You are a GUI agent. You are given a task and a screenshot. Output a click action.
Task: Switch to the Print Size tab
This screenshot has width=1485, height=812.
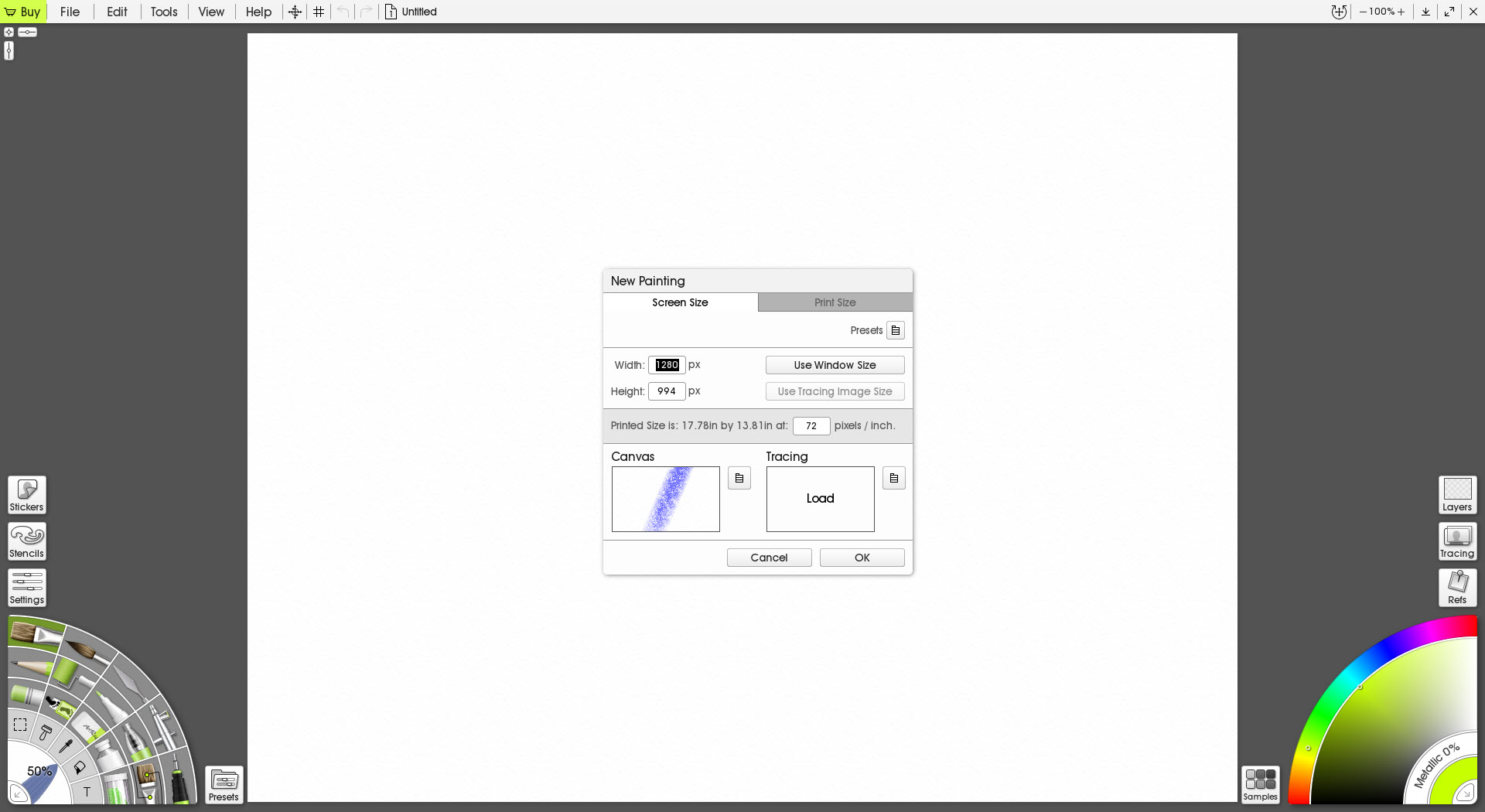pyautogui.click(x=835, y=302)
